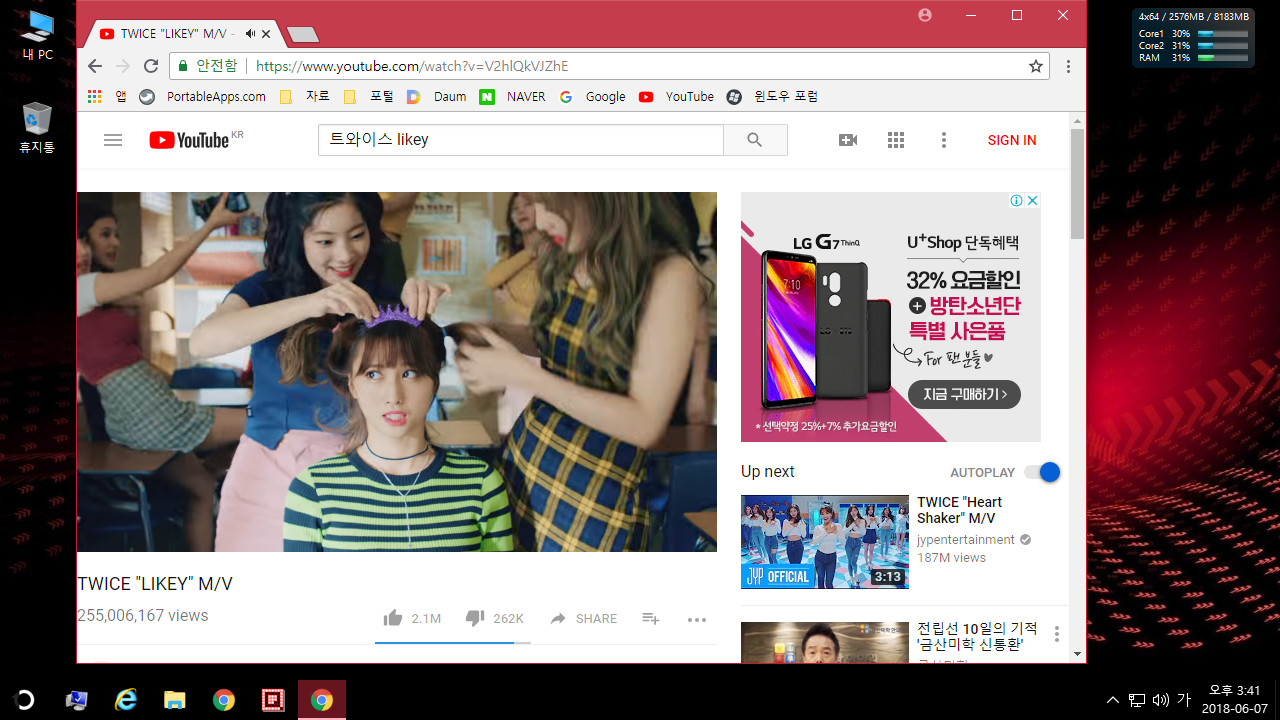Open Internet Explorer from taskbar

coord(126,700)
